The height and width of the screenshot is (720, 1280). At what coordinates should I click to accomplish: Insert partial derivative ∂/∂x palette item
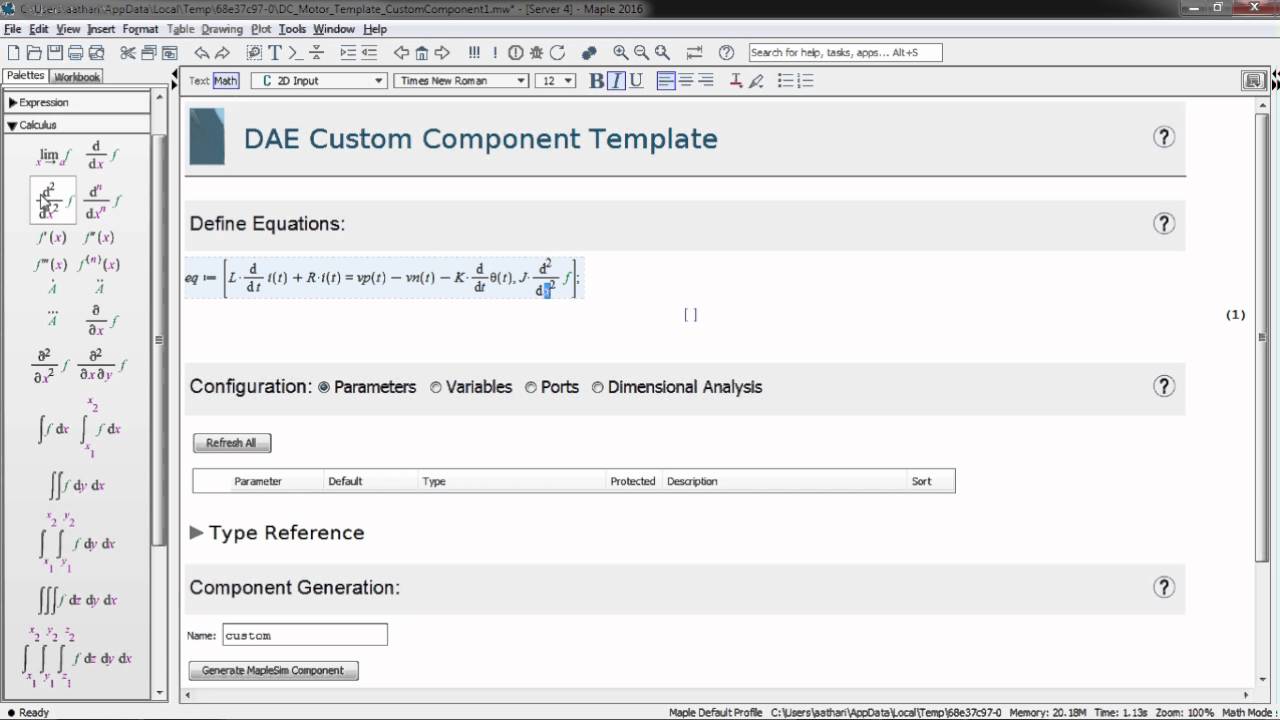[102, 319]
